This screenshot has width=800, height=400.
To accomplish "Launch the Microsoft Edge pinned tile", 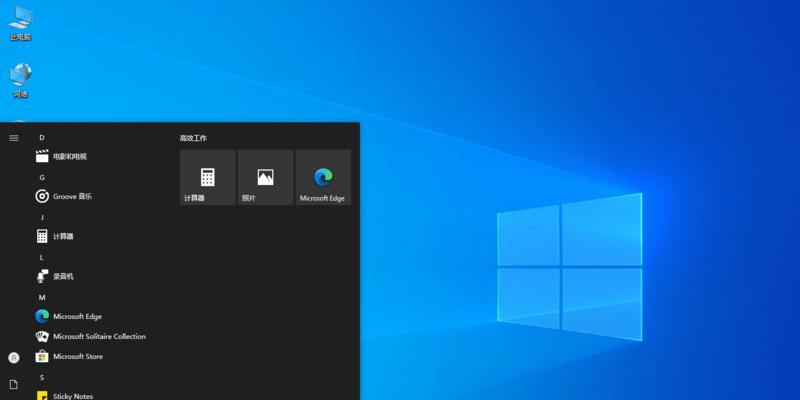I will [323, 177].
